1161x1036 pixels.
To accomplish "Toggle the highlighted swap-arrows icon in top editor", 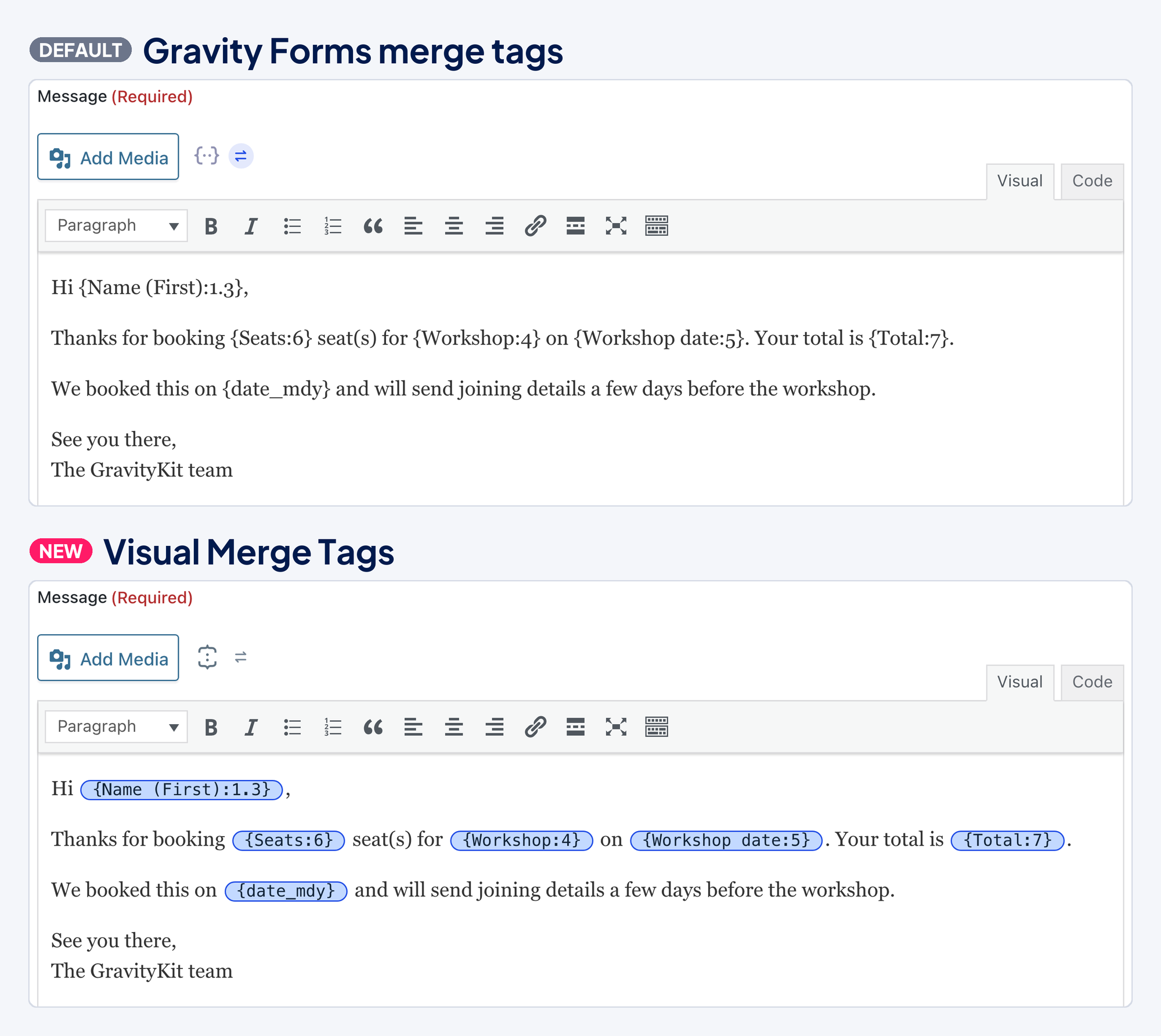I will tap(241, 156).
